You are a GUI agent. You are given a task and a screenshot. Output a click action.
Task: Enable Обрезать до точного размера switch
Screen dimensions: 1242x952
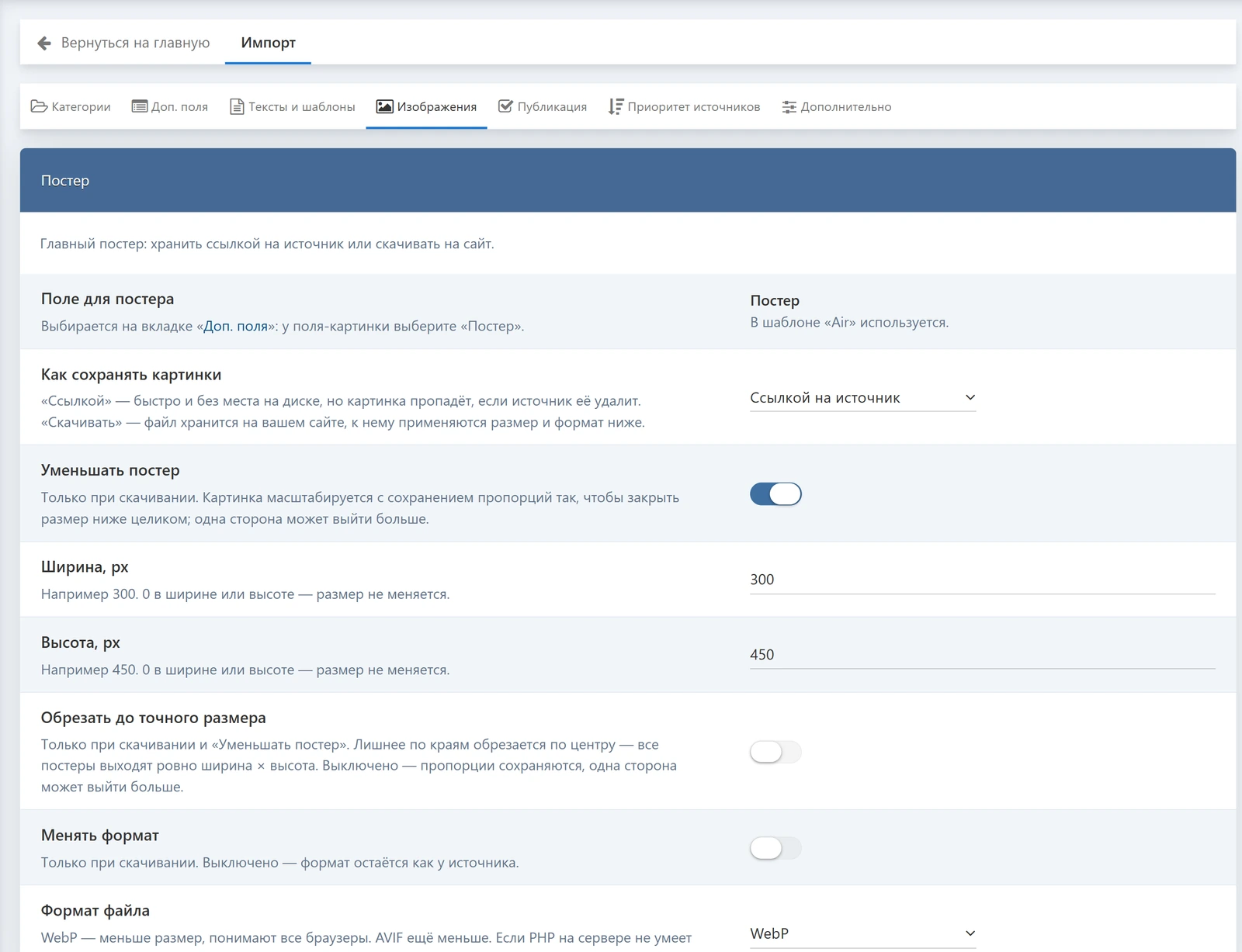[775, 752]
